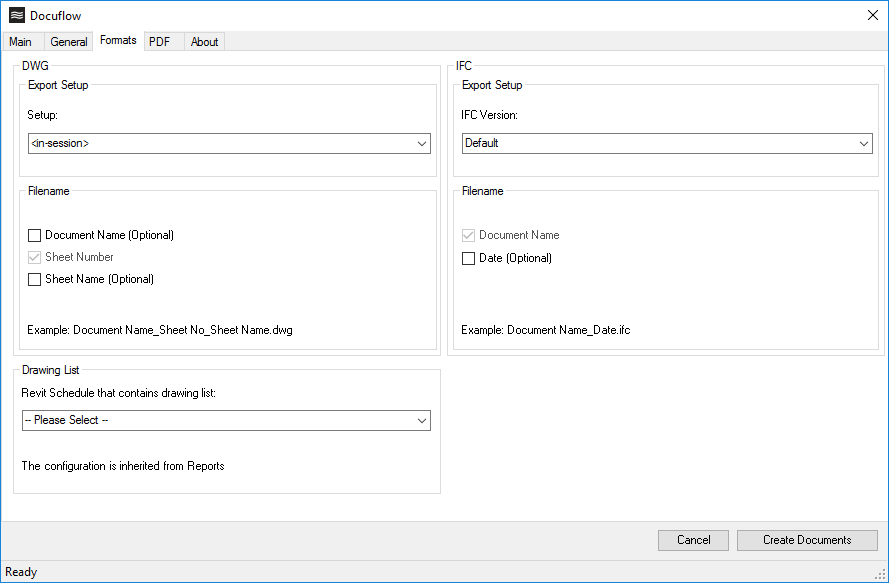Open the <in-session> combo box

230,143
